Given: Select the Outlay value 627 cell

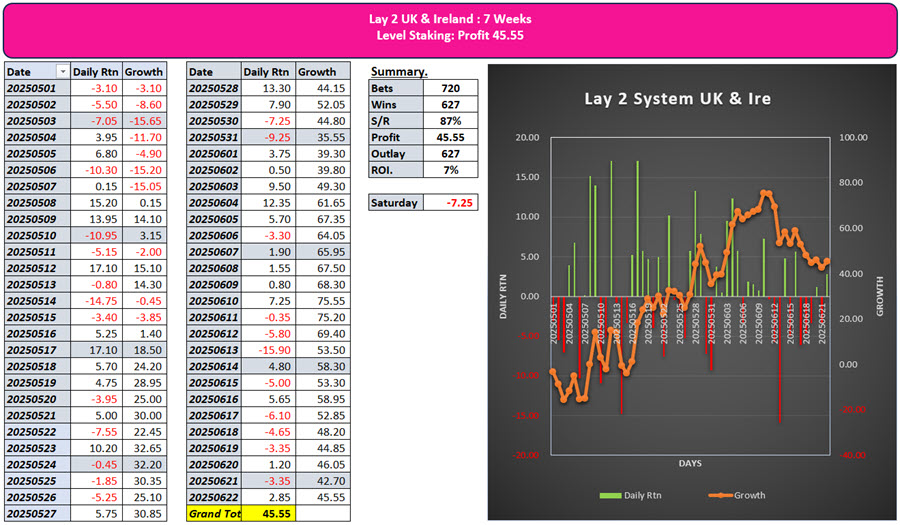Looking at the screenshot, I should (450, 153).
